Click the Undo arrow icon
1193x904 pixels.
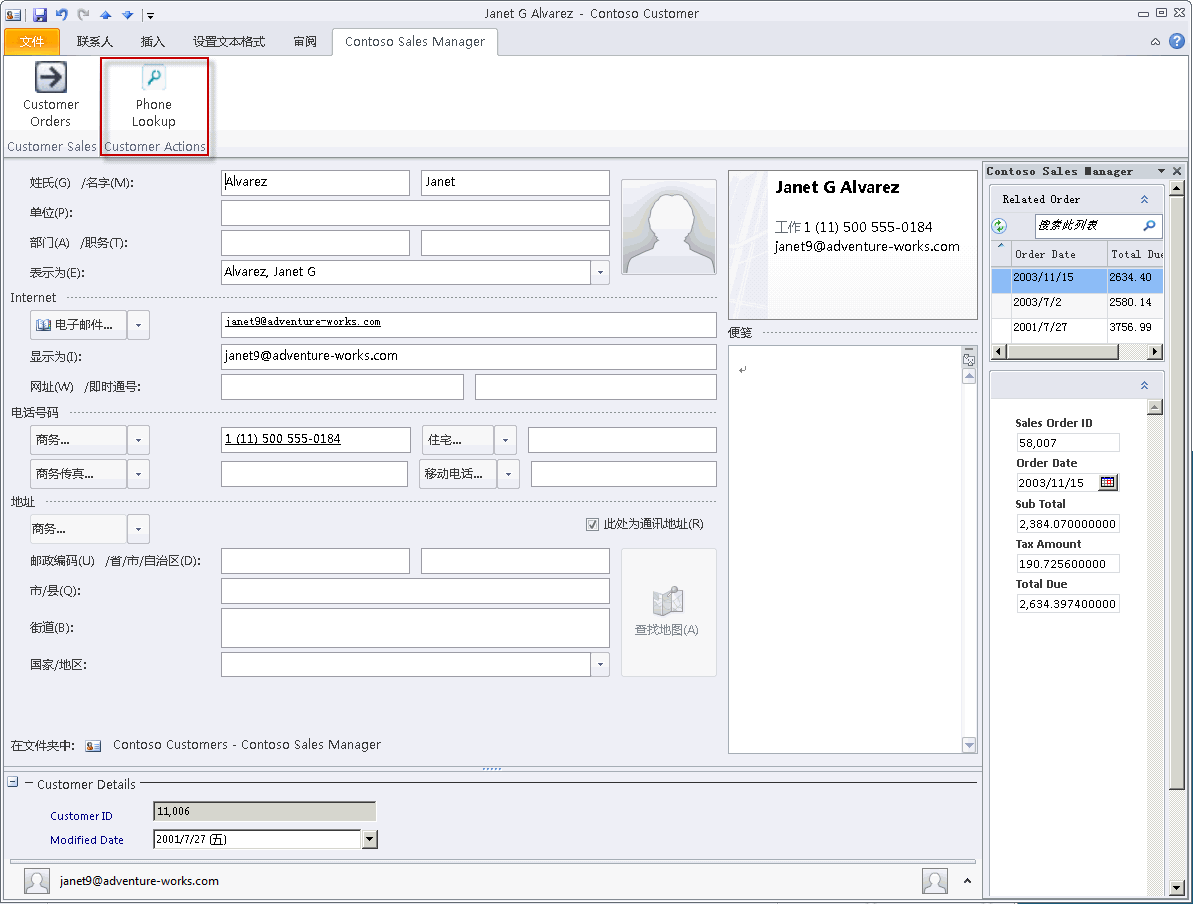(x=62, y=14)
